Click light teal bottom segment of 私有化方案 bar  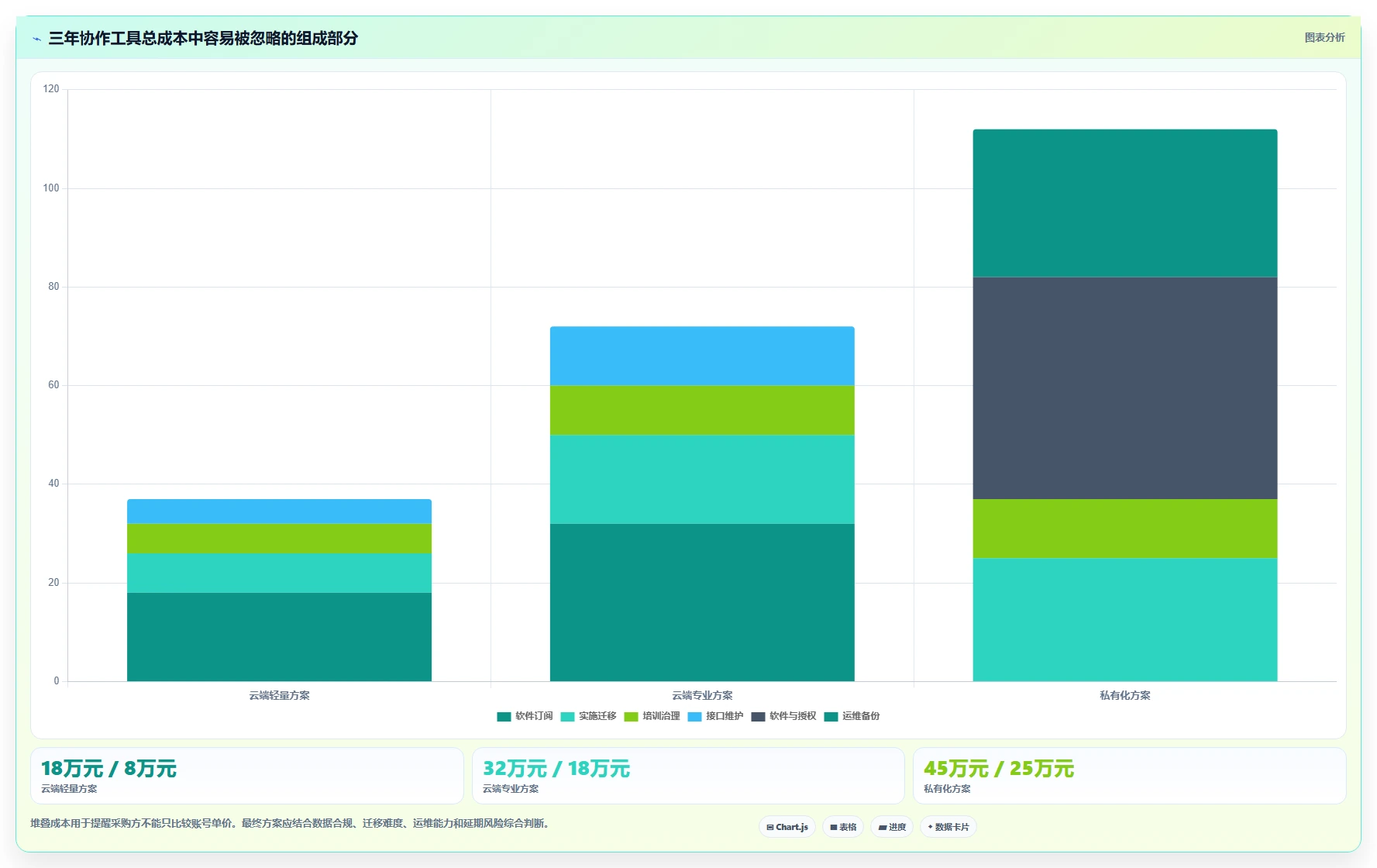(x=1125, y=620)
